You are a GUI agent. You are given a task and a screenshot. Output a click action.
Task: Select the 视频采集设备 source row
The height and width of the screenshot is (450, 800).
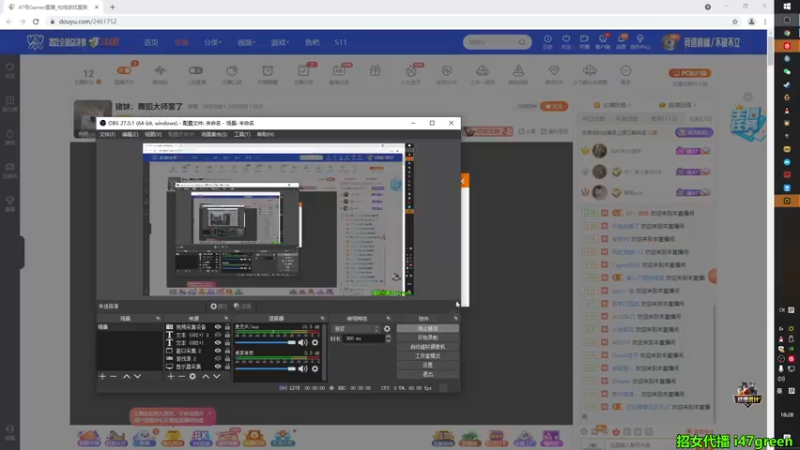(197, 327)
